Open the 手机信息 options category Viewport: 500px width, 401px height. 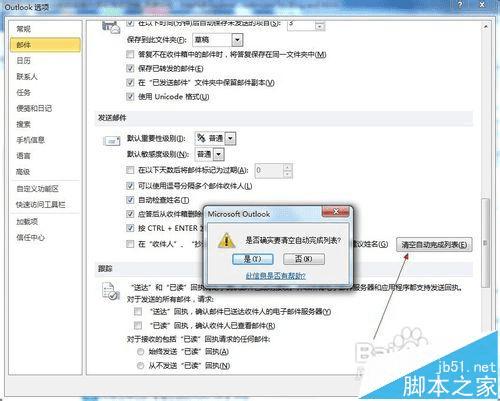click(x=31, y=140)
